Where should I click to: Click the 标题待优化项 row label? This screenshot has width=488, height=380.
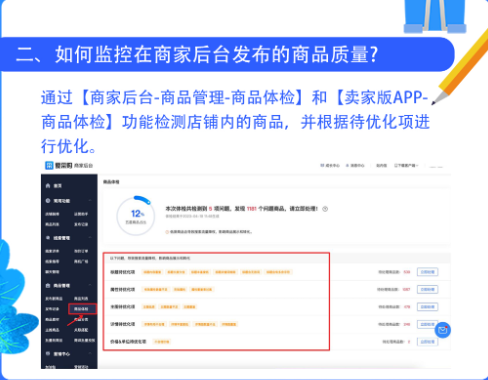[x=123, y=272]
